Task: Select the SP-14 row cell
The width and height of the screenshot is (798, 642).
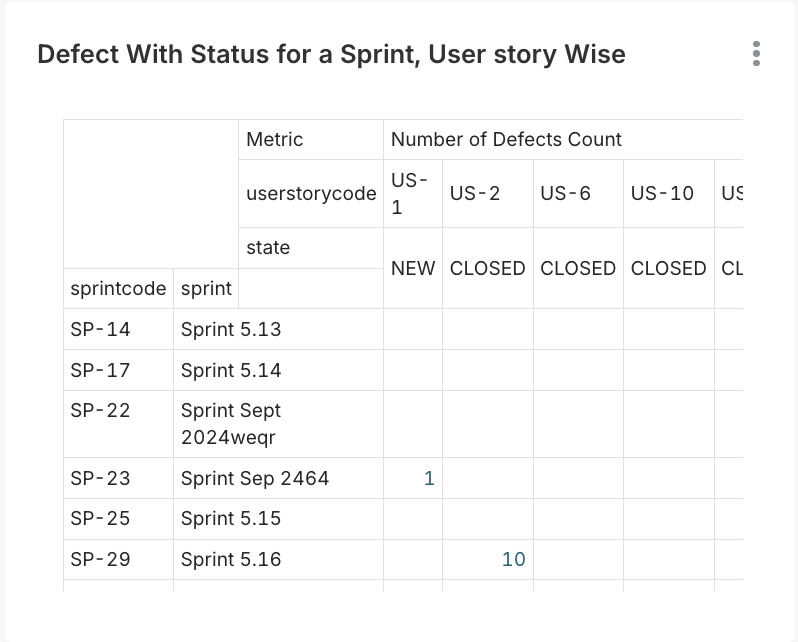Action: click(x=101, y=329)
